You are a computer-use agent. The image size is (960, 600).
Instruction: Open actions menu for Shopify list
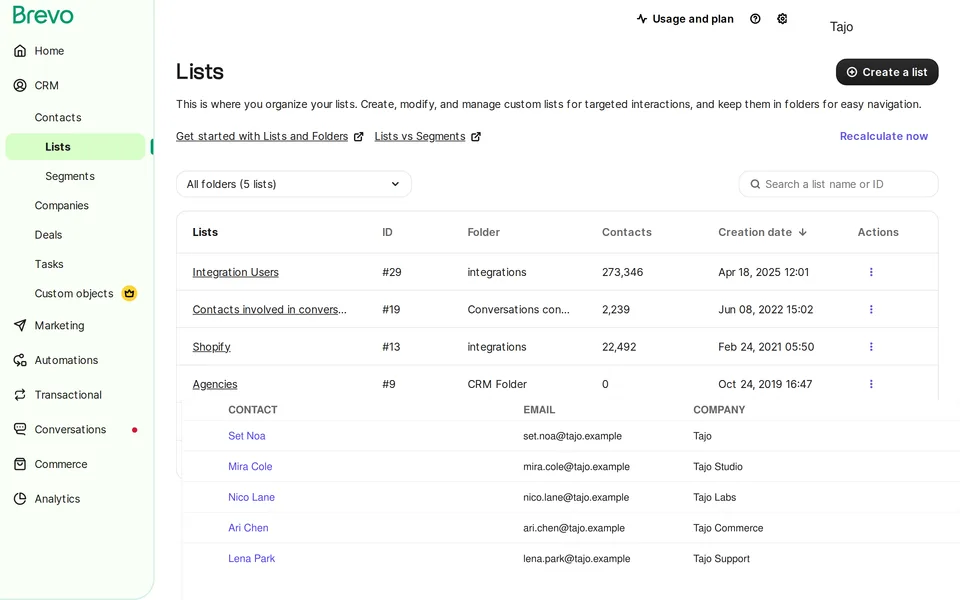(871, 347)
